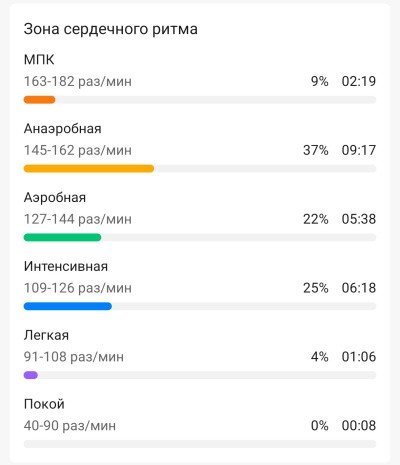This screenshot has width=400, height=465.
Task: Click the 37% percentage value
Action: 316,150
